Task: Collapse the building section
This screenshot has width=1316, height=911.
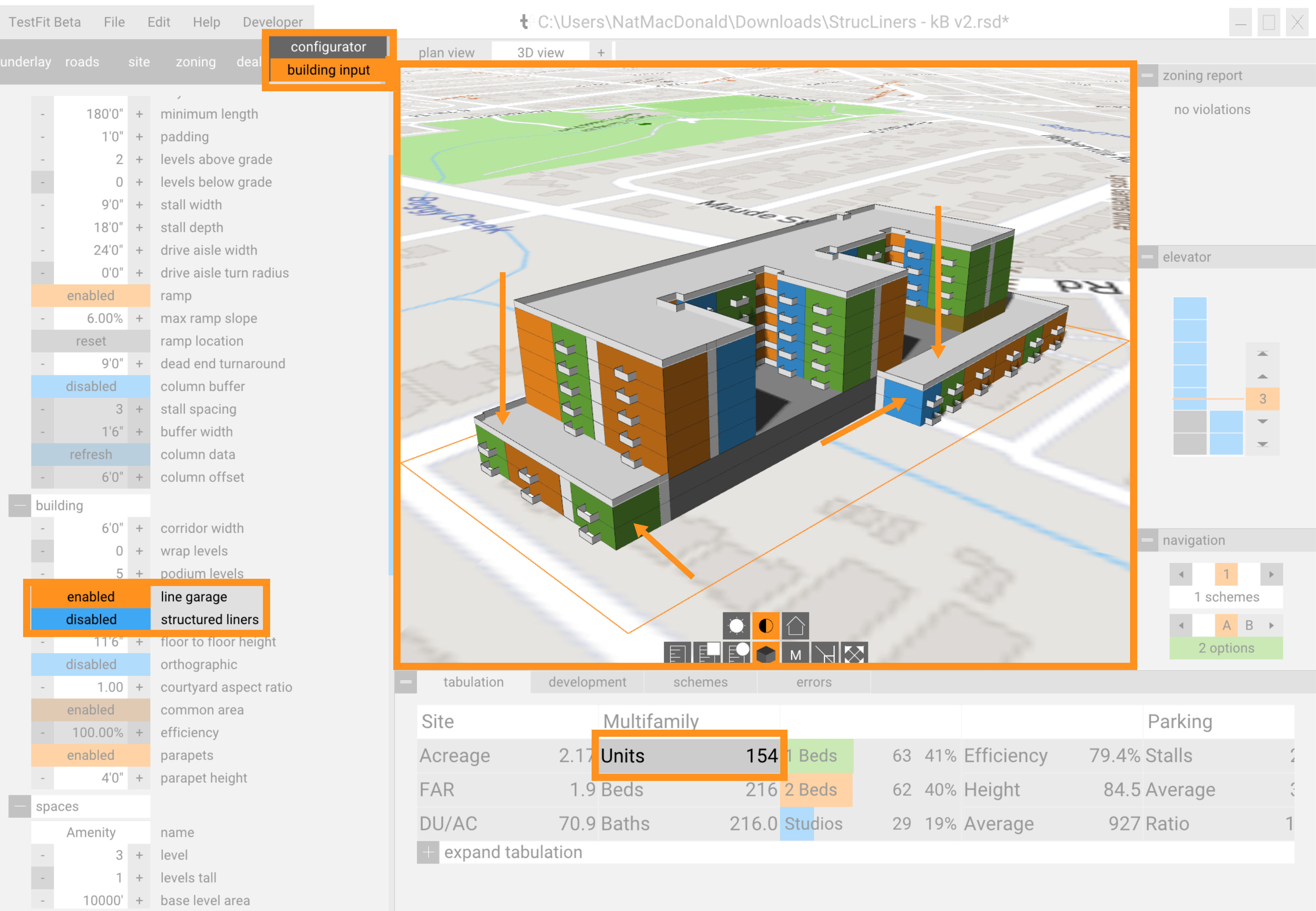Action: [x=20, y=505]
